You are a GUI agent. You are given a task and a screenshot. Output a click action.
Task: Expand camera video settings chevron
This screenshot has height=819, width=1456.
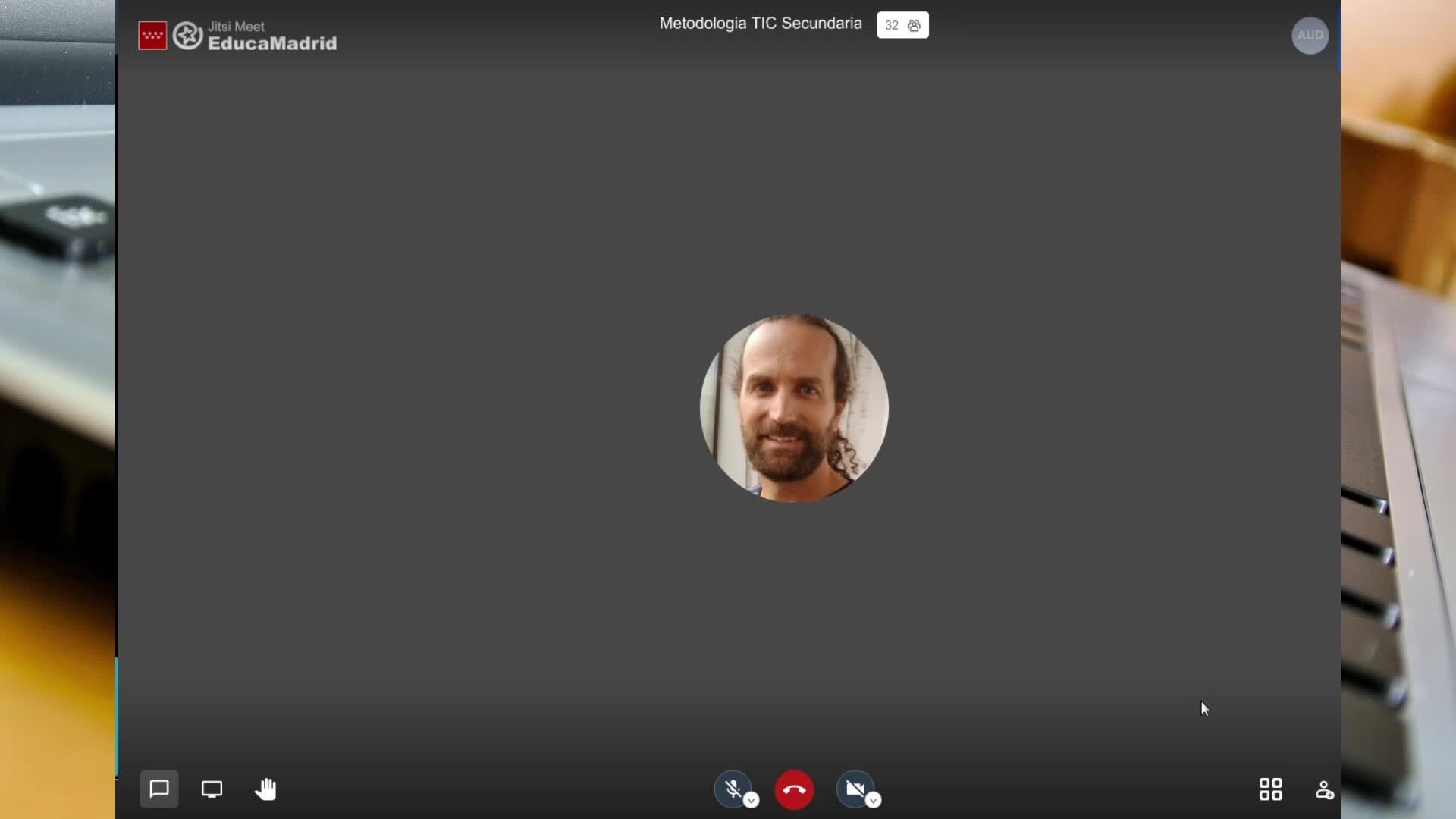coord(874,801)
